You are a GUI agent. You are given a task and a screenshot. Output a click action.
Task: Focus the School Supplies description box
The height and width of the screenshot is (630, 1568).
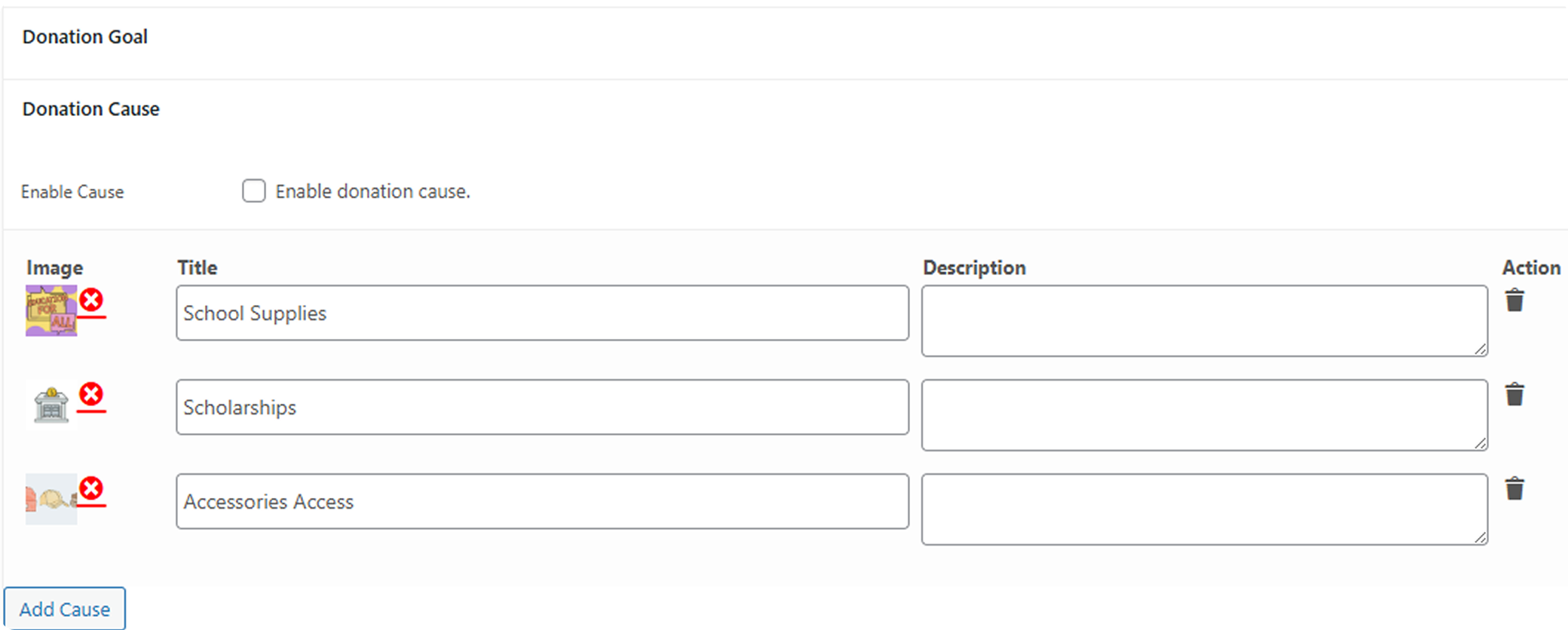1204,320
